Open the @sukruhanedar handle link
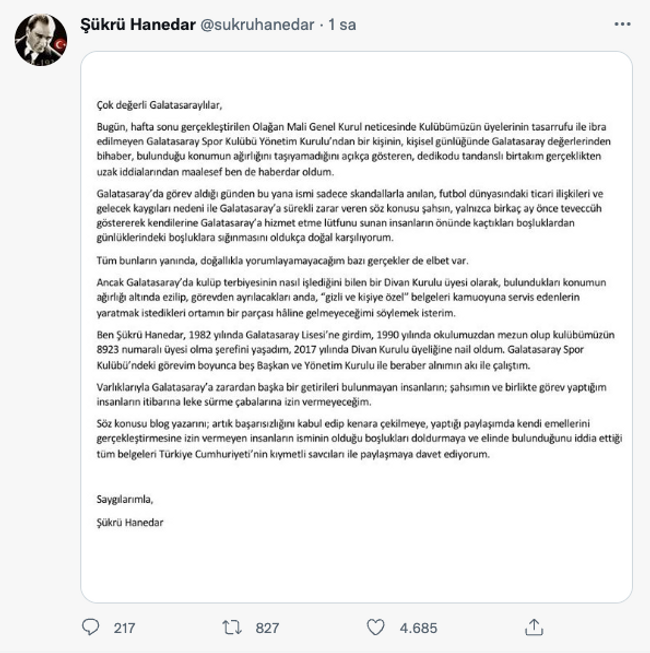The height and width of the screenshot is (653, 650). point(257,25)
